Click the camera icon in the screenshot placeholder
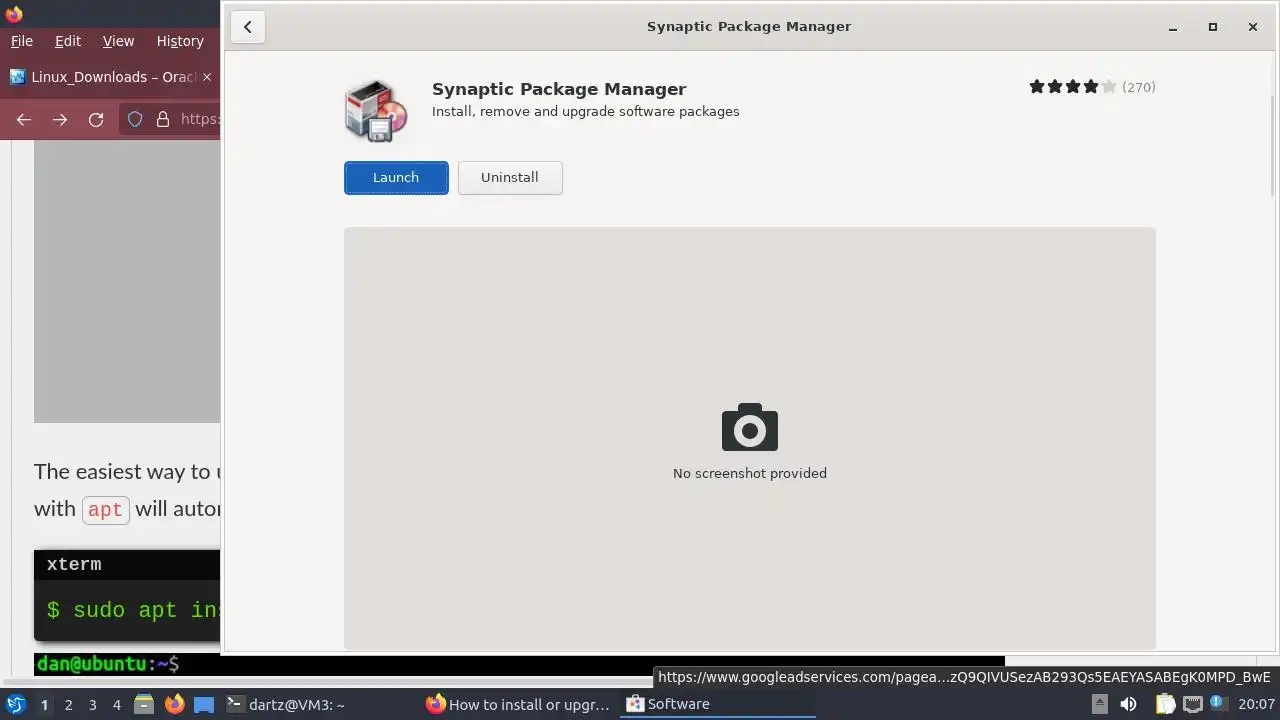 pos(750,427)
